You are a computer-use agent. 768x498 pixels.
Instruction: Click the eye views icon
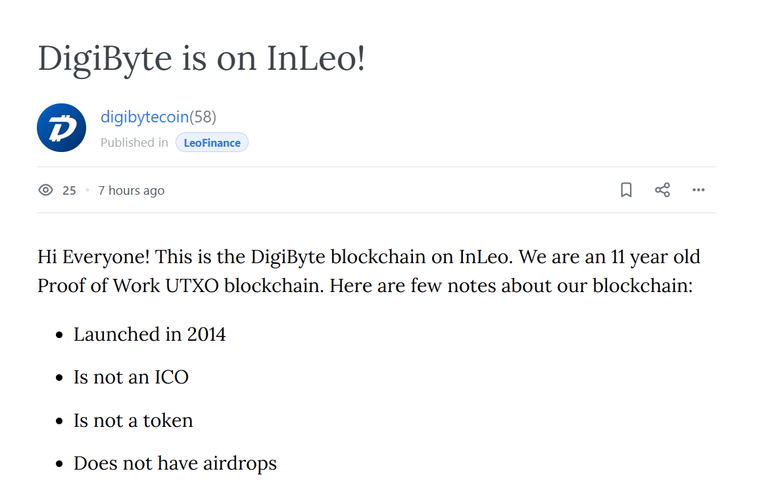coord(46,190)
